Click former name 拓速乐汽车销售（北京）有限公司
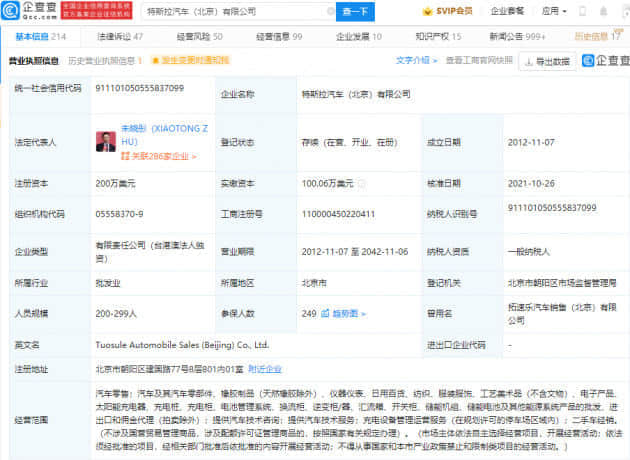Screen dimensions: 630x460 point(562,314)
